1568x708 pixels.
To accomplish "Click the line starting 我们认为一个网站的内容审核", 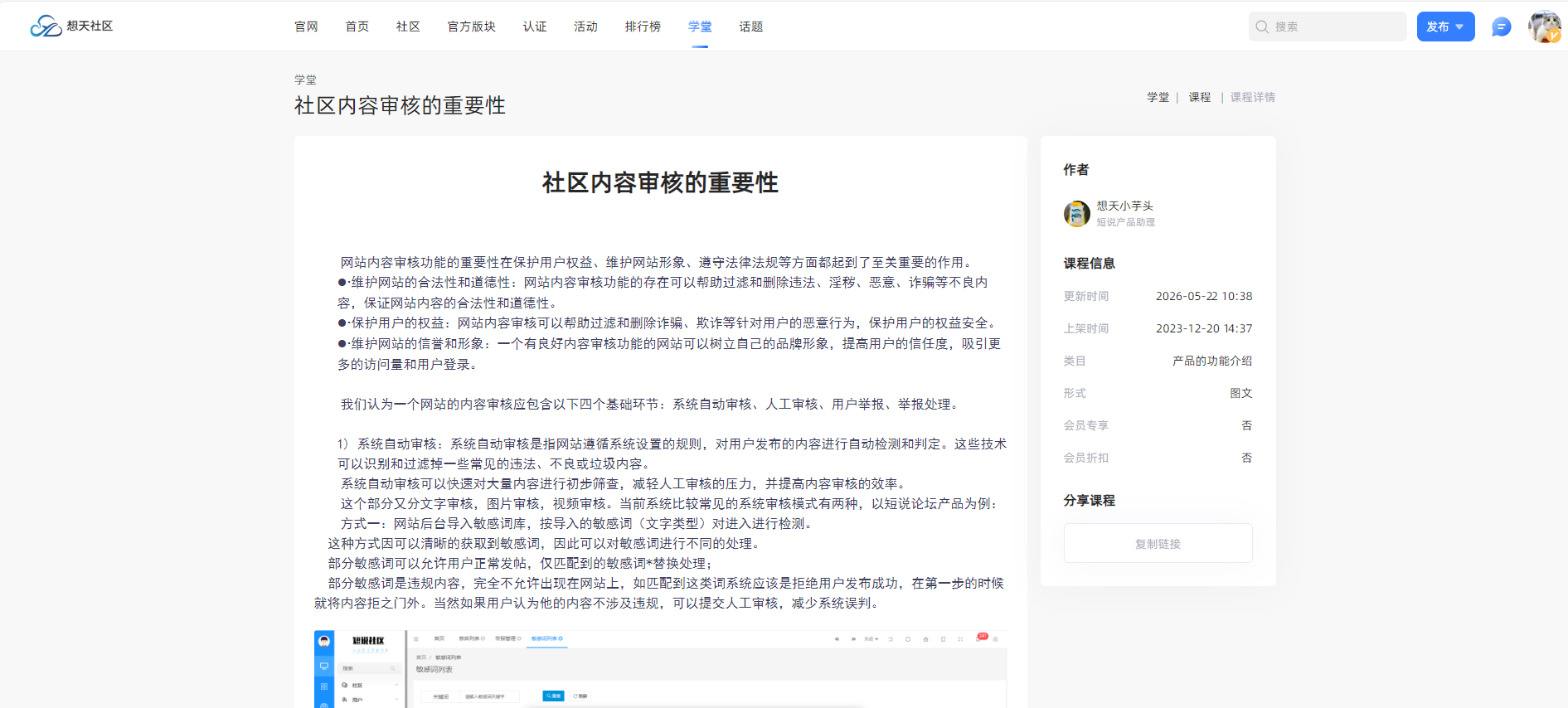I will click(x=651, y=404).
